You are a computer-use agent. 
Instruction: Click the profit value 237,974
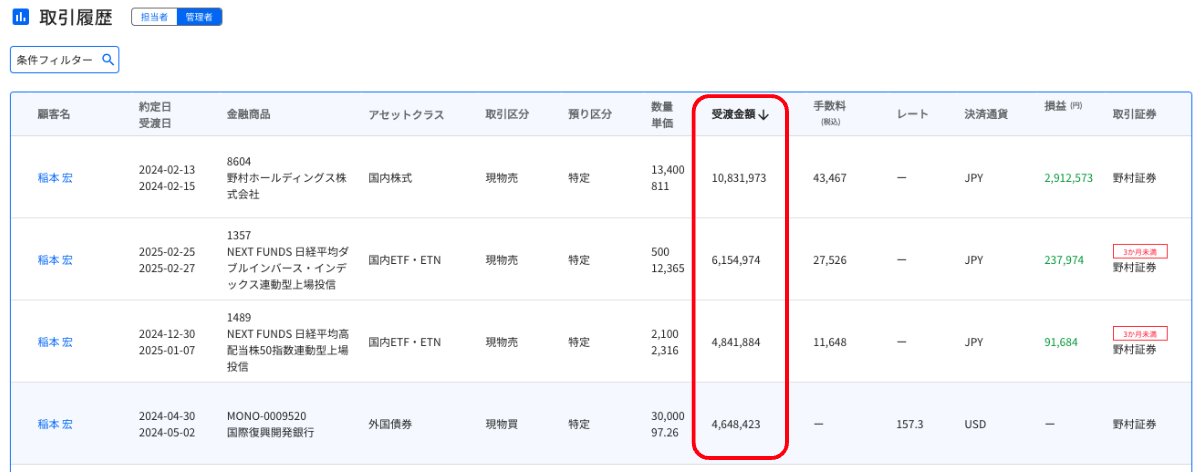[1064, 260]
